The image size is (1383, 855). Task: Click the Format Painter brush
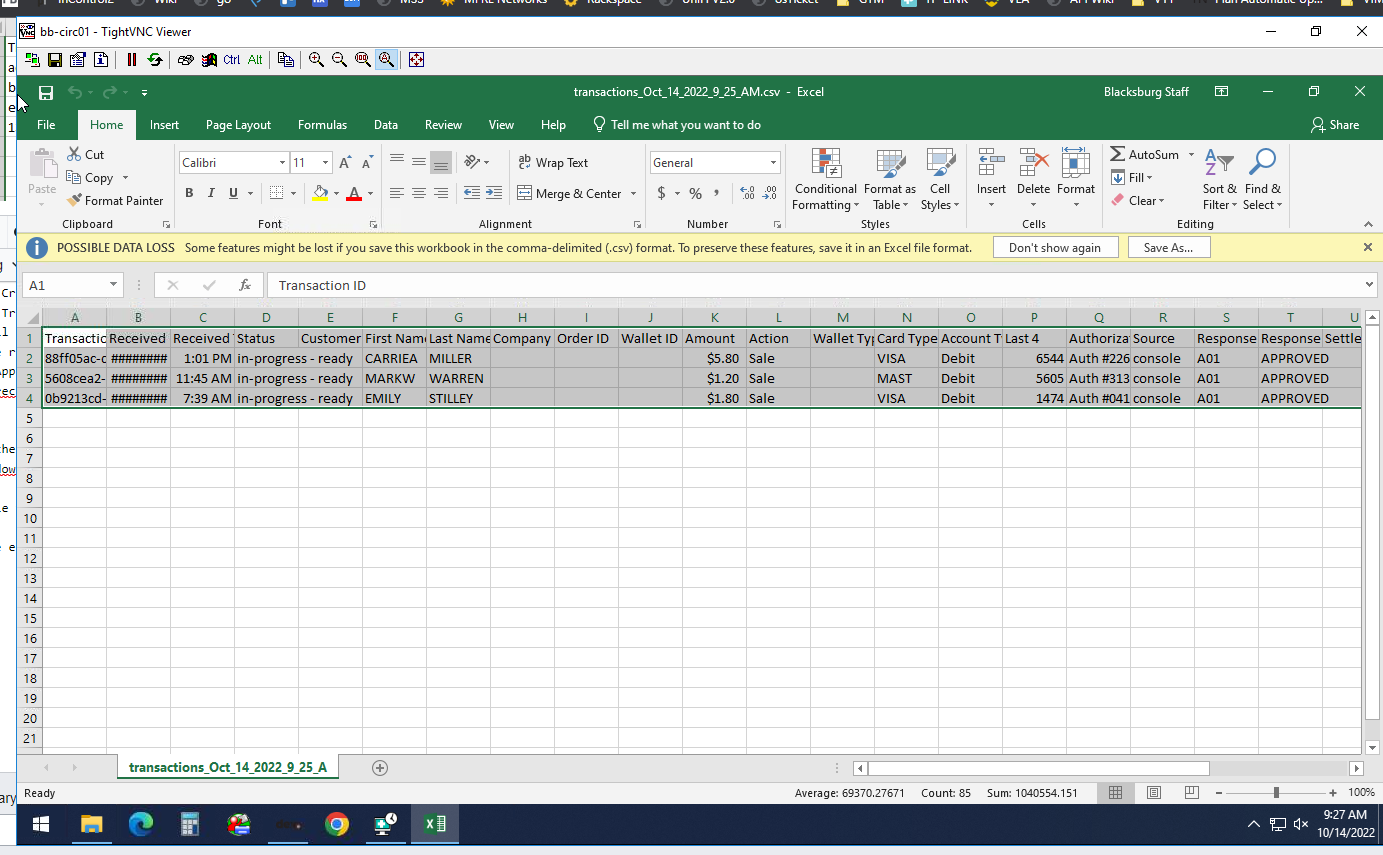(x=115, y=200)
